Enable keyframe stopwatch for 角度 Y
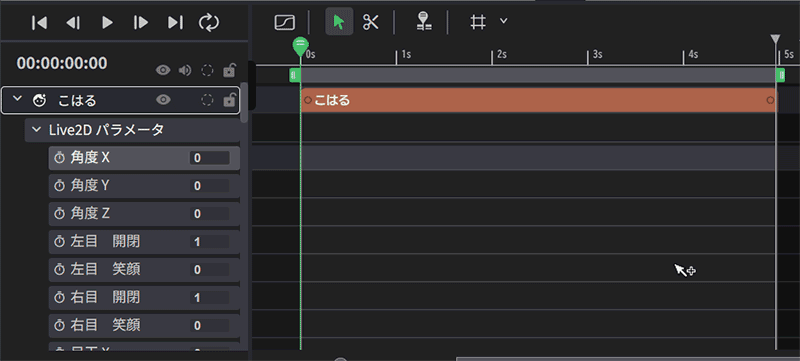800x361 pixels. (60, 186)
